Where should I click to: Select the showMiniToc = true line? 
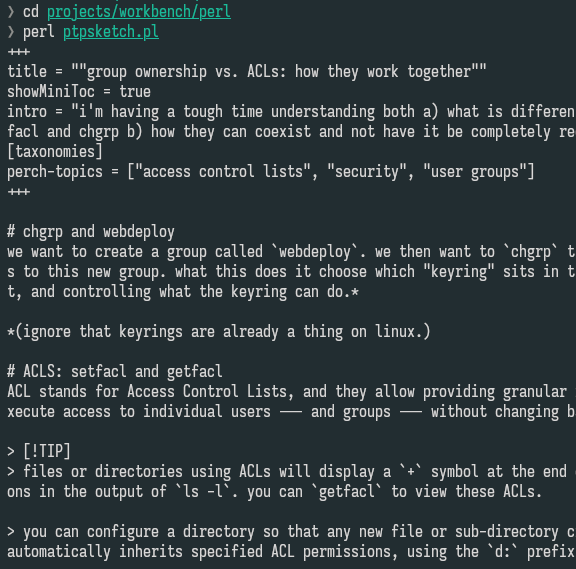click(79, 92)
